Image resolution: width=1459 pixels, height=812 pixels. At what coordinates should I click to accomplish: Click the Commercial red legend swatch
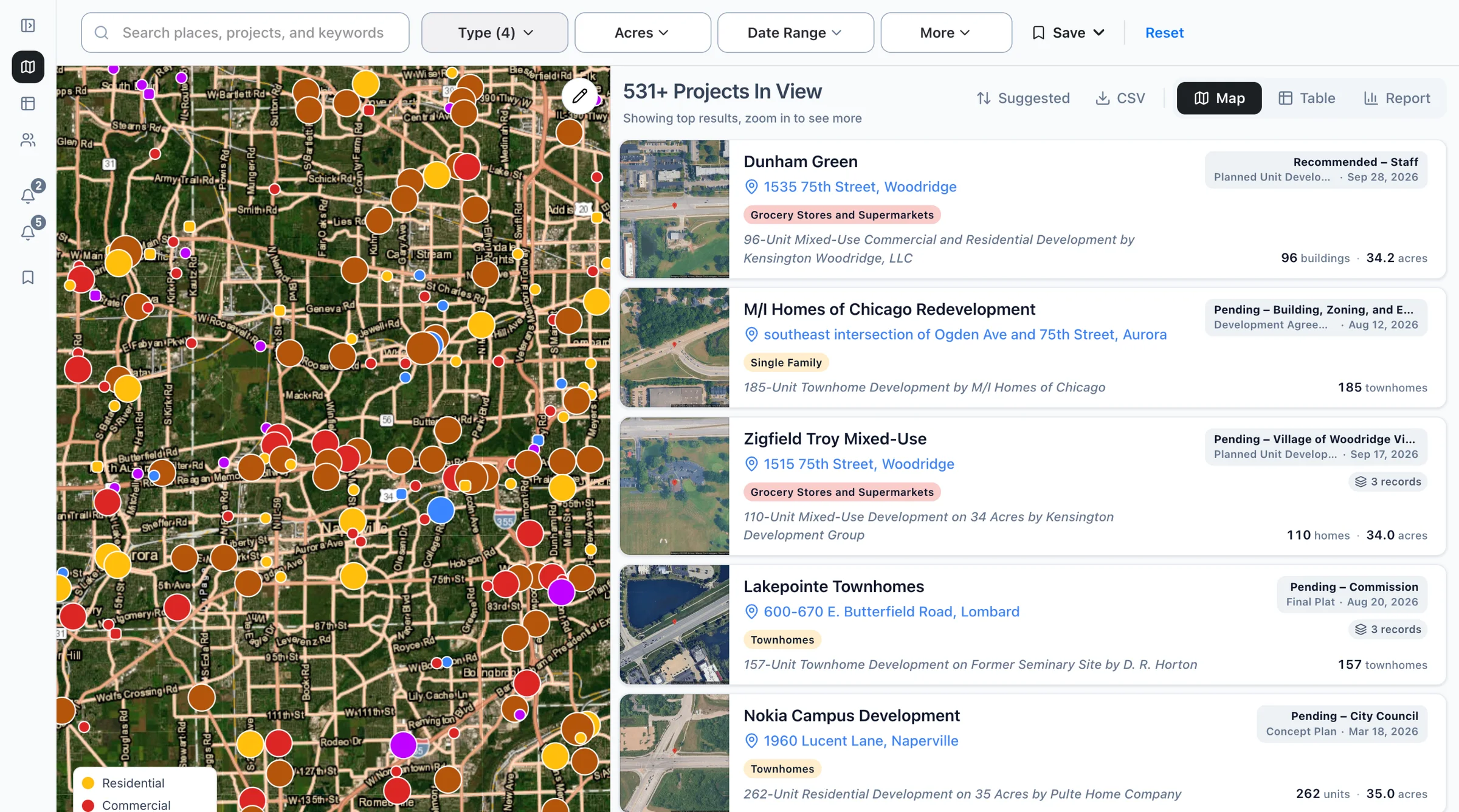point(88,805)
